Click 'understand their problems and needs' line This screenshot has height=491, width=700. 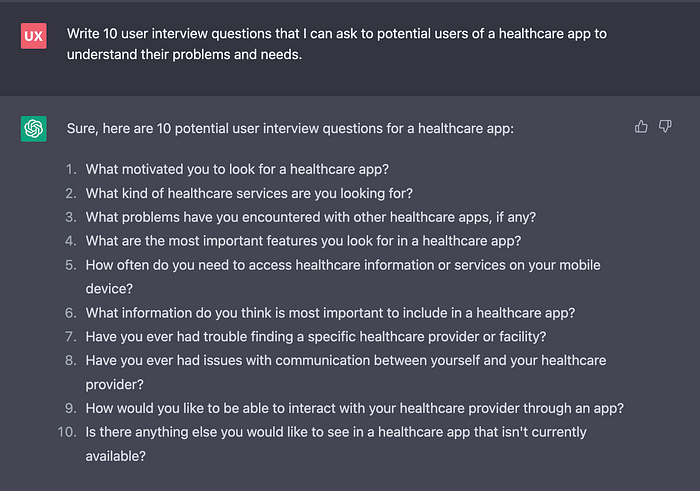pyautogui.click(x=184, y=54)
